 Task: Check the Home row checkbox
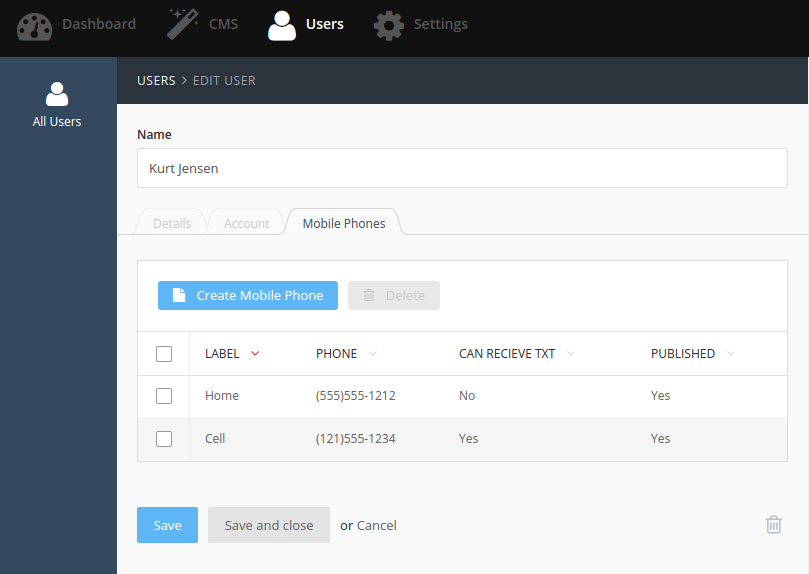pos(164,396)
